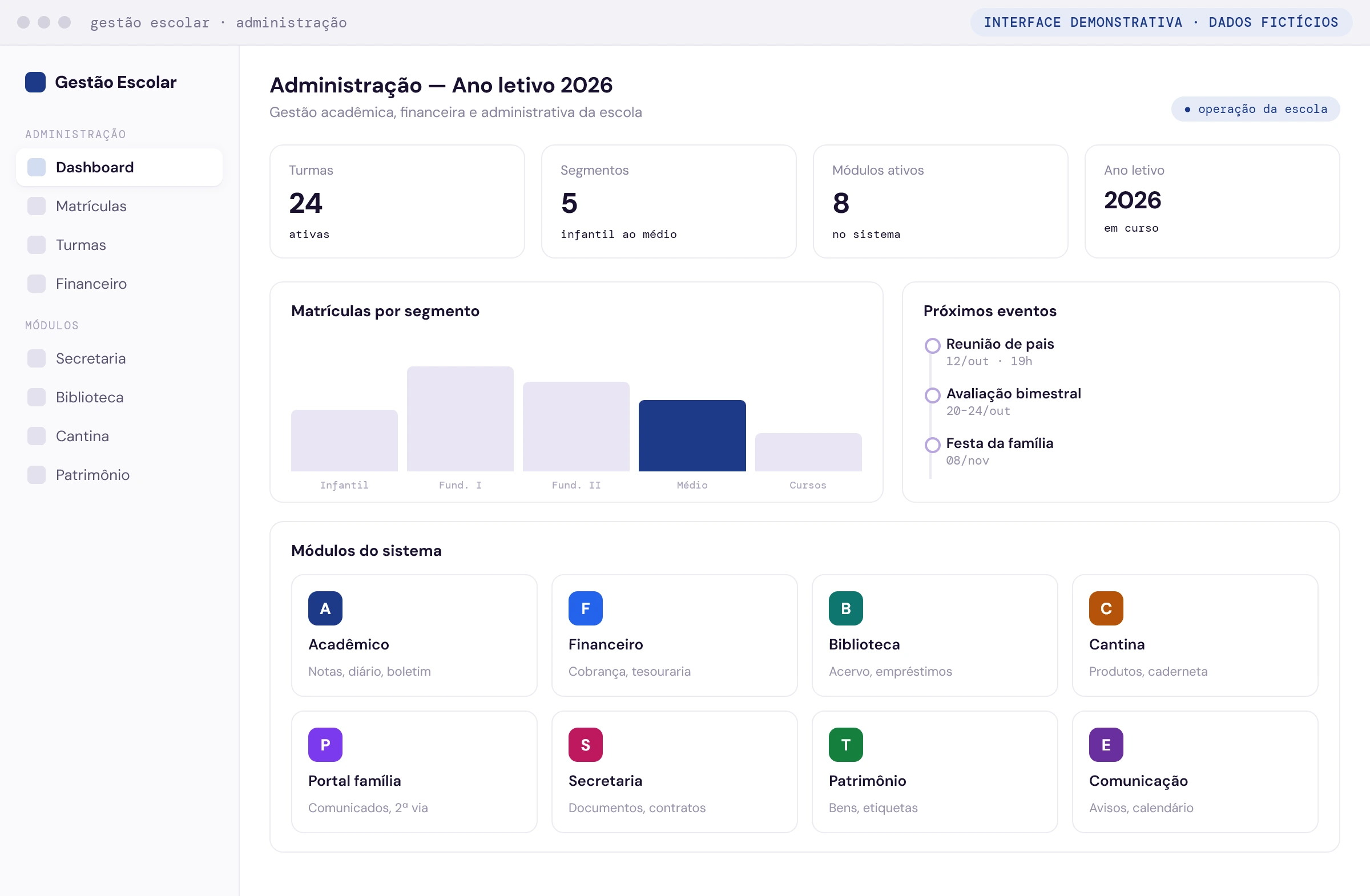Open the Comunicação module card title
The width and height of the screenshot is (1370, 896).
[x=1138, y=781]
